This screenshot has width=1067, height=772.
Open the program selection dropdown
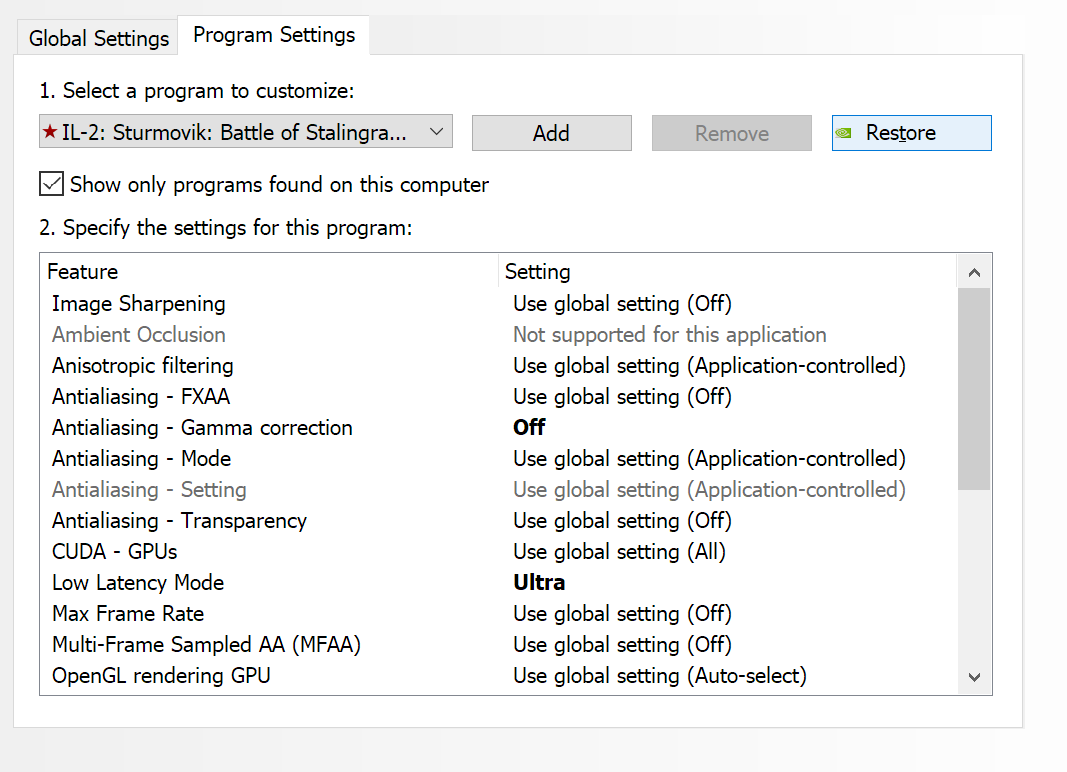pyautogui.click(x=436, y=132)
